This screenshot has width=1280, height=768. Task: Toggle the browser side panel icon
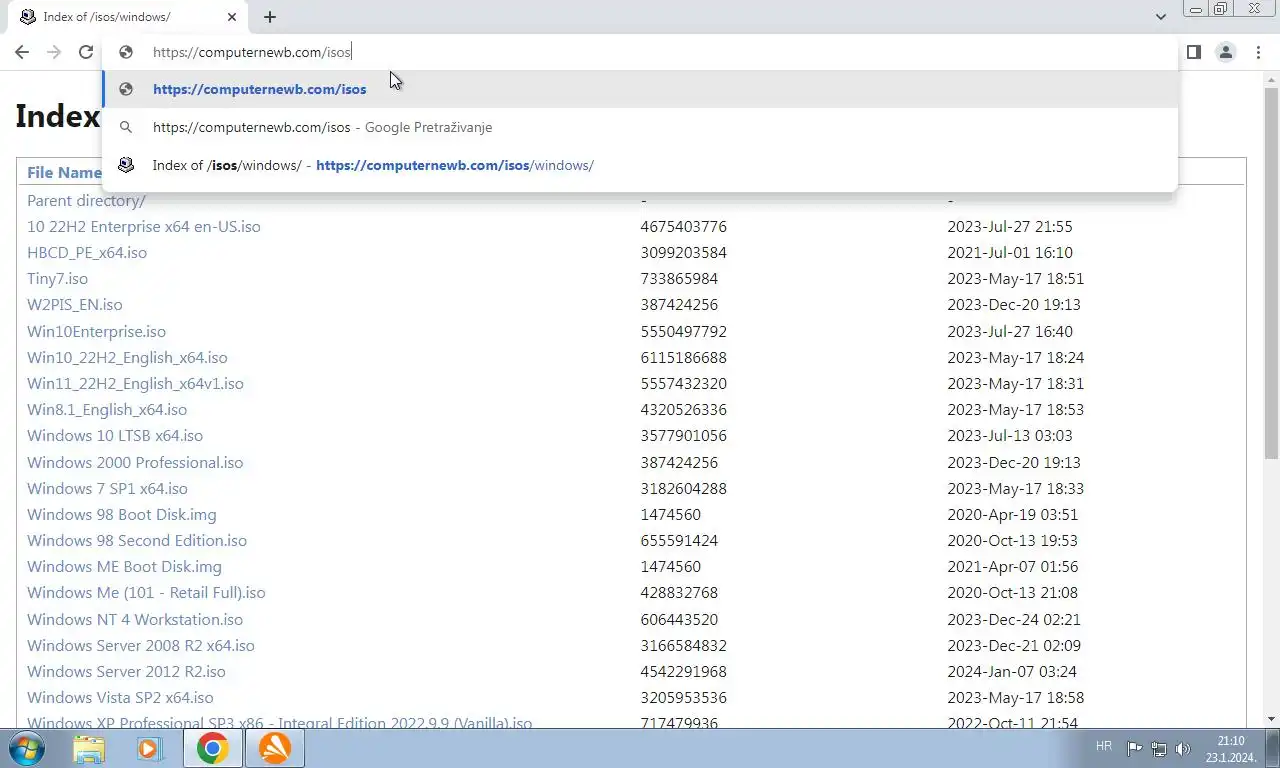tap(1193, 52)
